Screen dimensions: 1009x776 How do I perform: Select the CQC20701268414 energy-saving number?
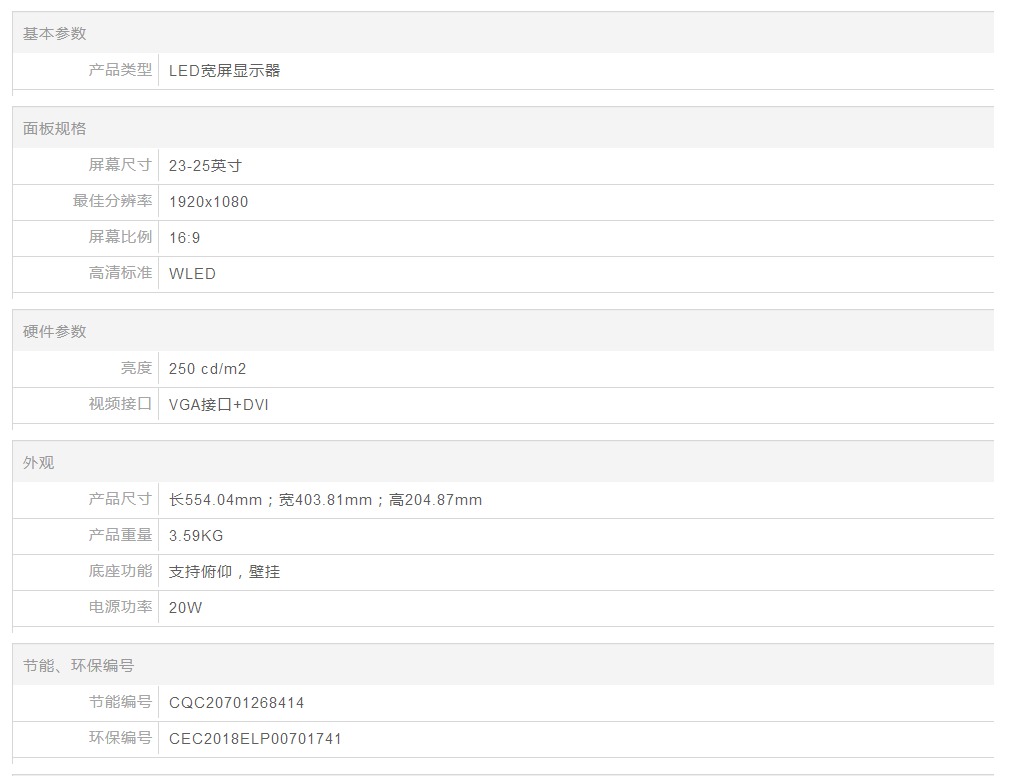point(236,703)
